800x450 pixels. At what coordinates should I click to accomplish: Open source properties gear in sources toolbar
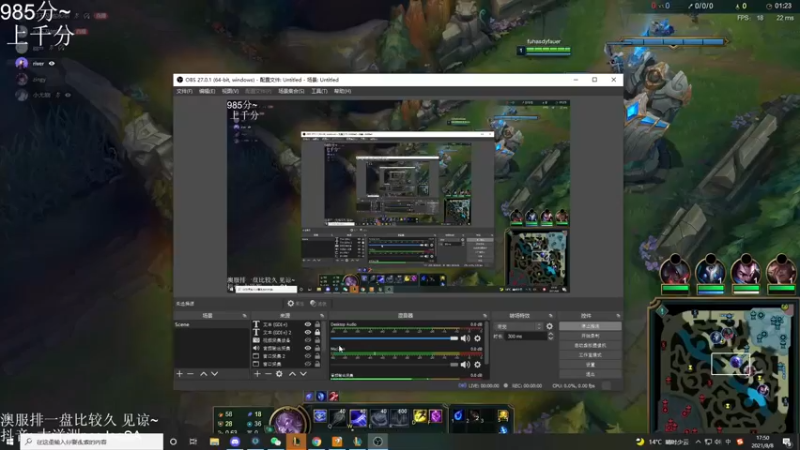pos(279,374)
